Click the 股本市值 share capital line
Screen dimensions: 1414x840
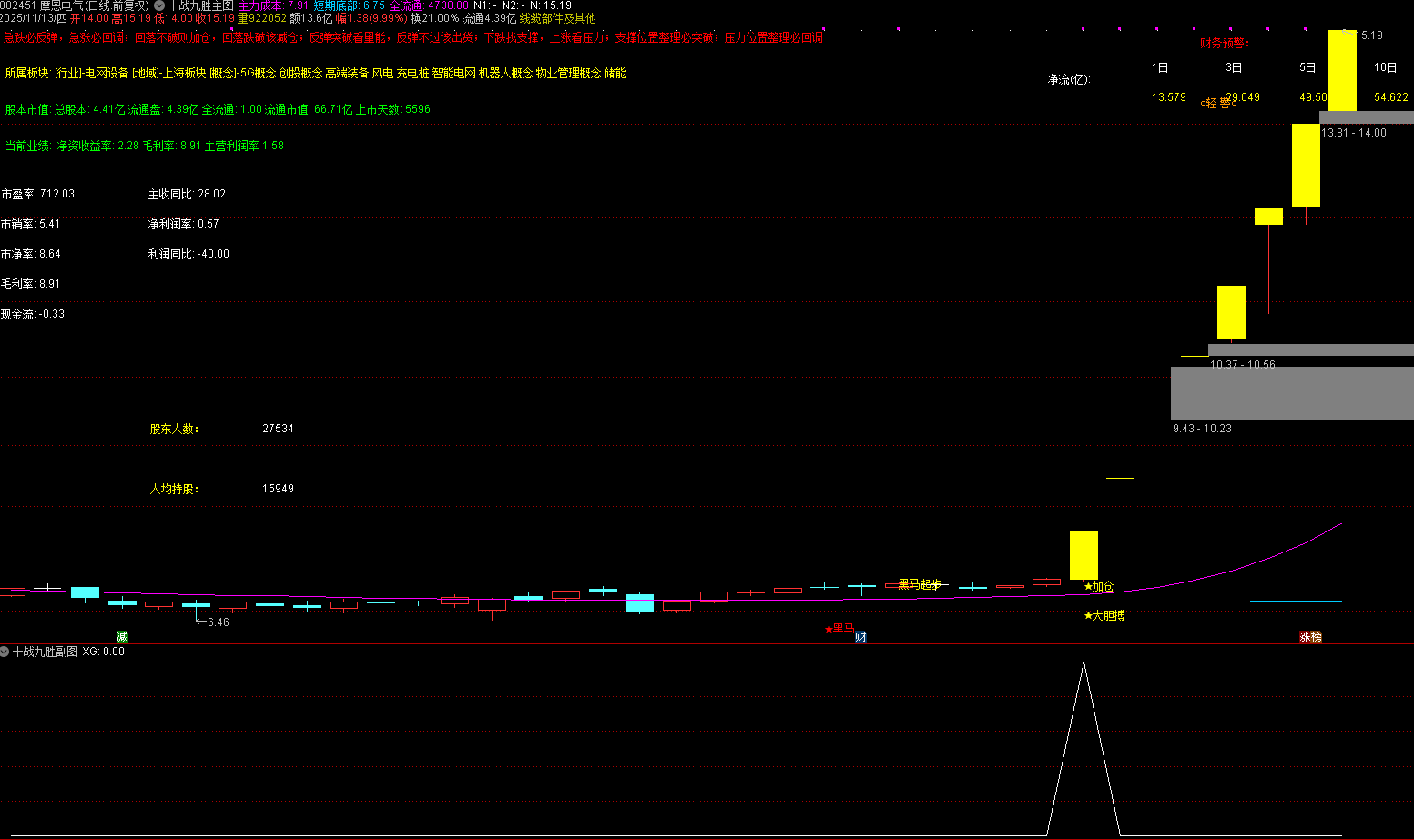tap(218, 109)
